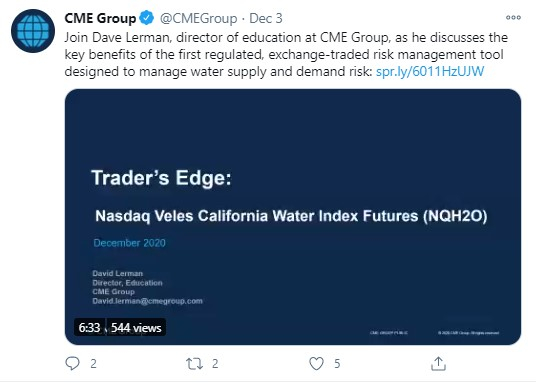Click the tweet text about Dave Lerman
This screenshot has width=536, height=383.
tap(286, 54)
